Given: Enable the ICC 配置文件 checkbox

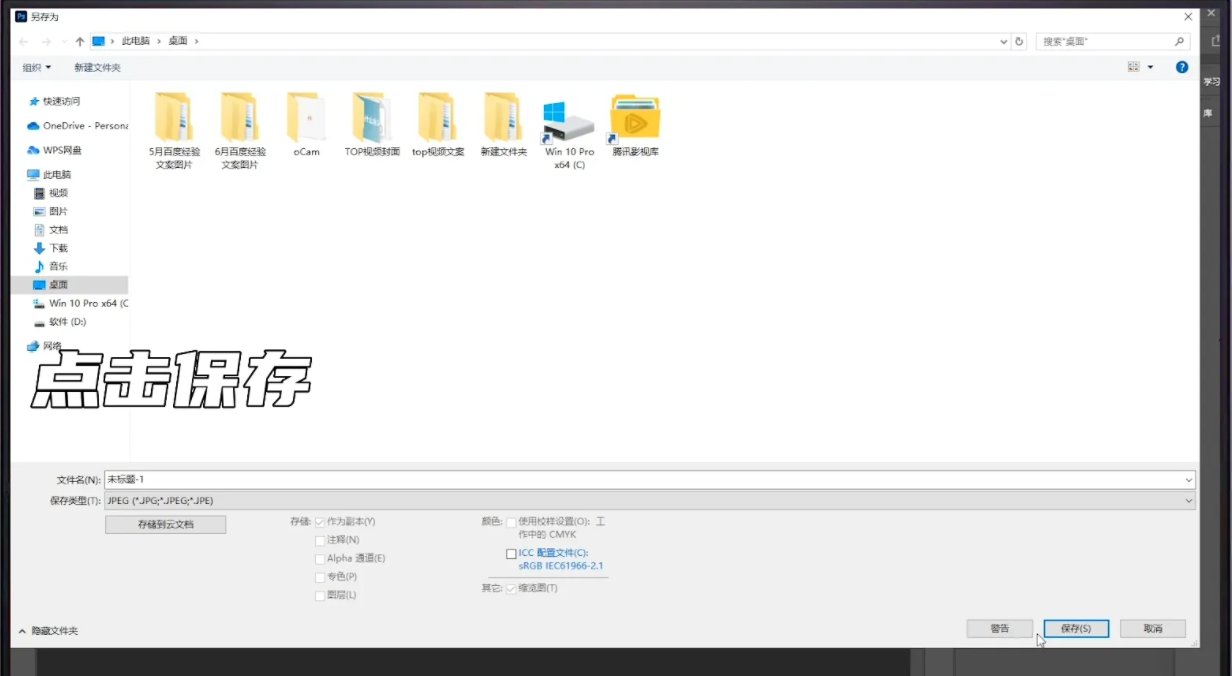Looking at the screenshot, I should [x=512, y=553].
